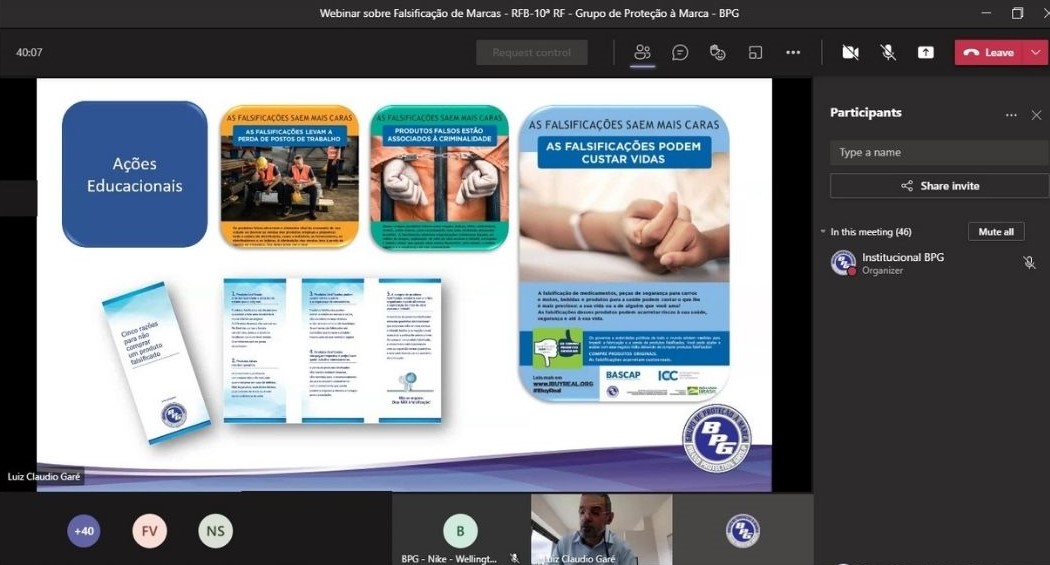The height and width of the screenshot is (565, 1050).
Task: Open the Show participants panel icon
Action: pyautogui.click(x=643, y=53)
